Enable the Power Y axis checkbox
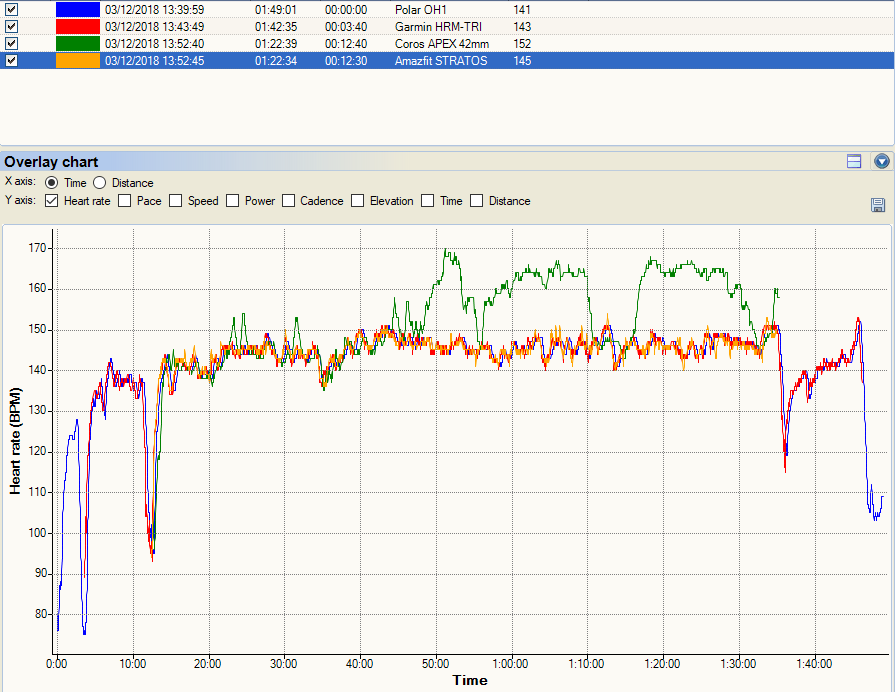This screenshot has width=895, height=692. click(x=232, y=201)
